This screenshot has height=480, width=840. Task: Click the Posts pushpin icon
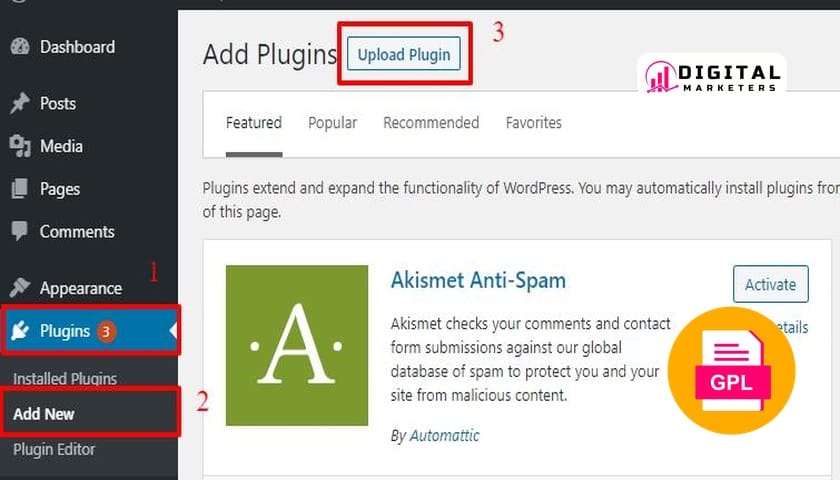(19, 104)
